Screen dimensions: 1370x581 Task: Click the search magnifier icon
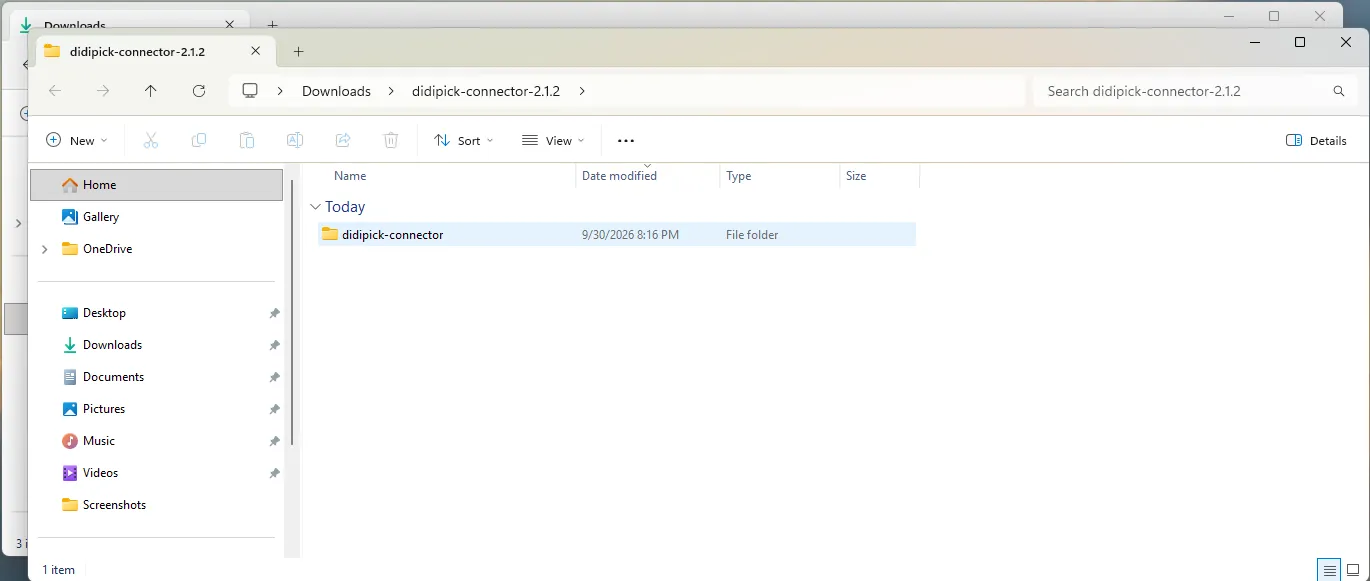tap(1339, 91)
